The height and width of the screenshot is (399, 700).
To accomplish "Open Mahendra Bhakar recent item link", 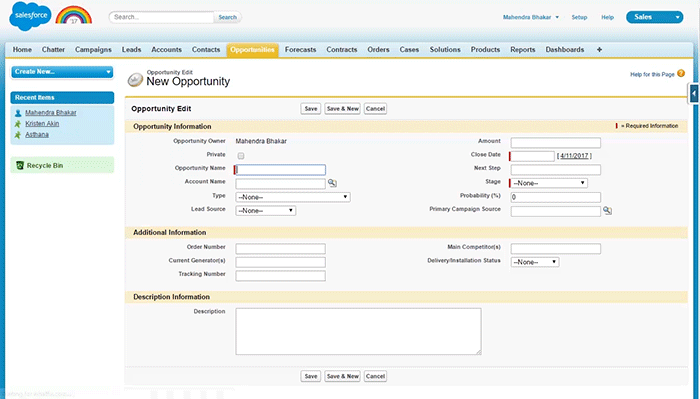I will [51, 112].
